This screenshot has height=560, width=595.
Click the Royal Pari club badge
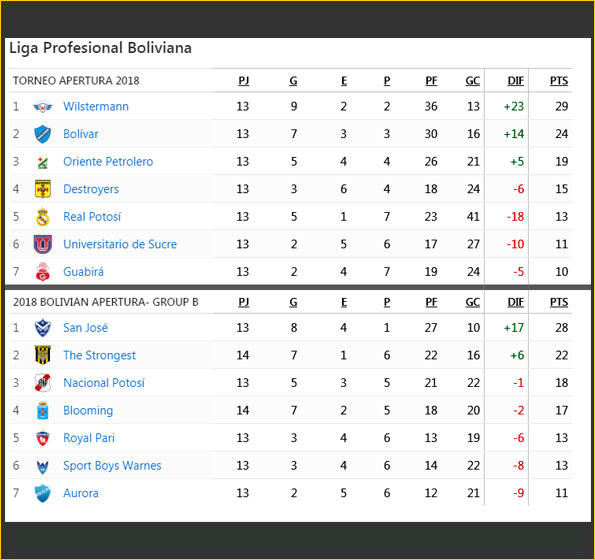[x=43, y=438]
